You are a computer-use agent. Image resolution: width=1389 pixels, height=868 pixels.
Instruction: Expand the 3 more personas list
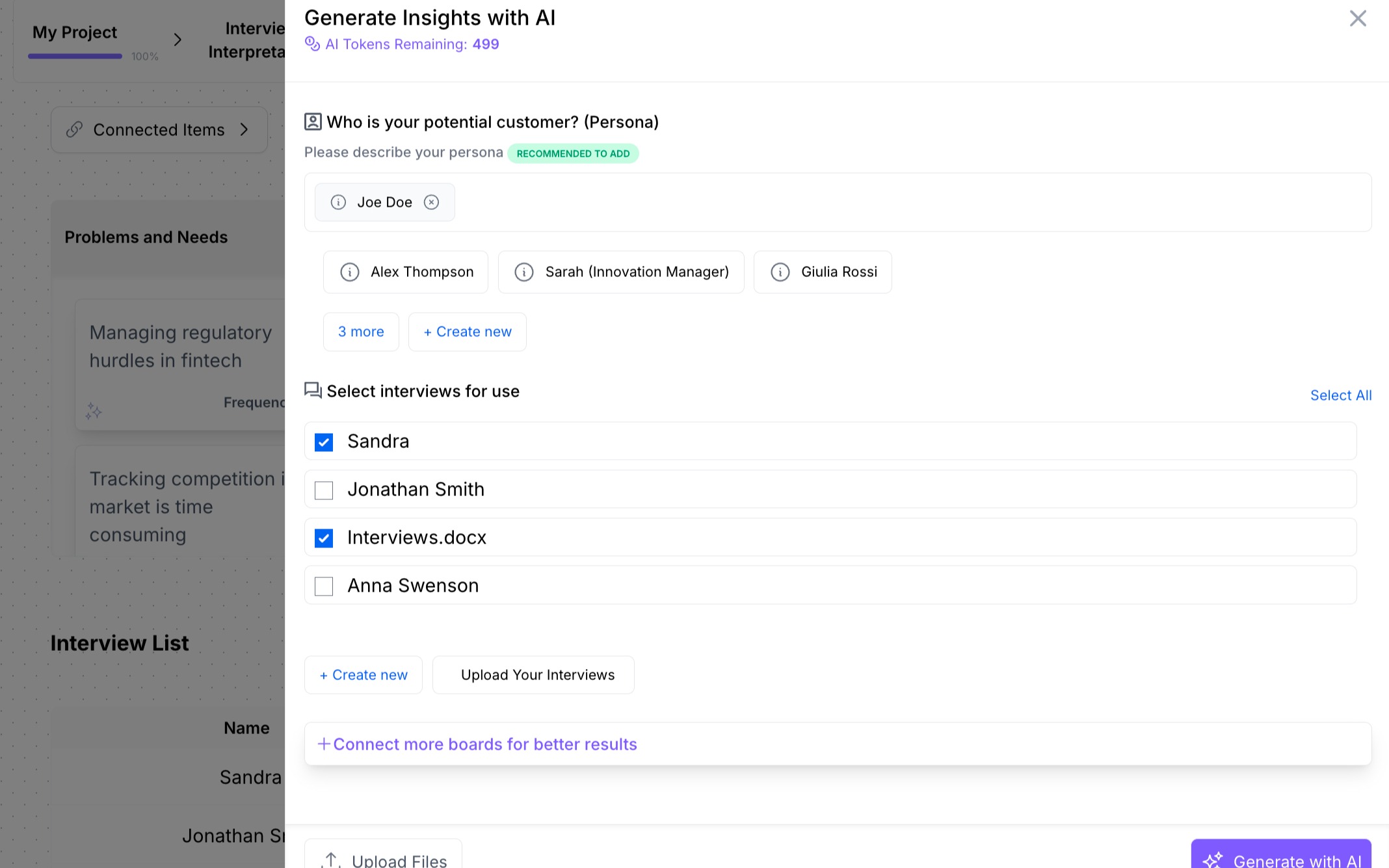(361, 332)
